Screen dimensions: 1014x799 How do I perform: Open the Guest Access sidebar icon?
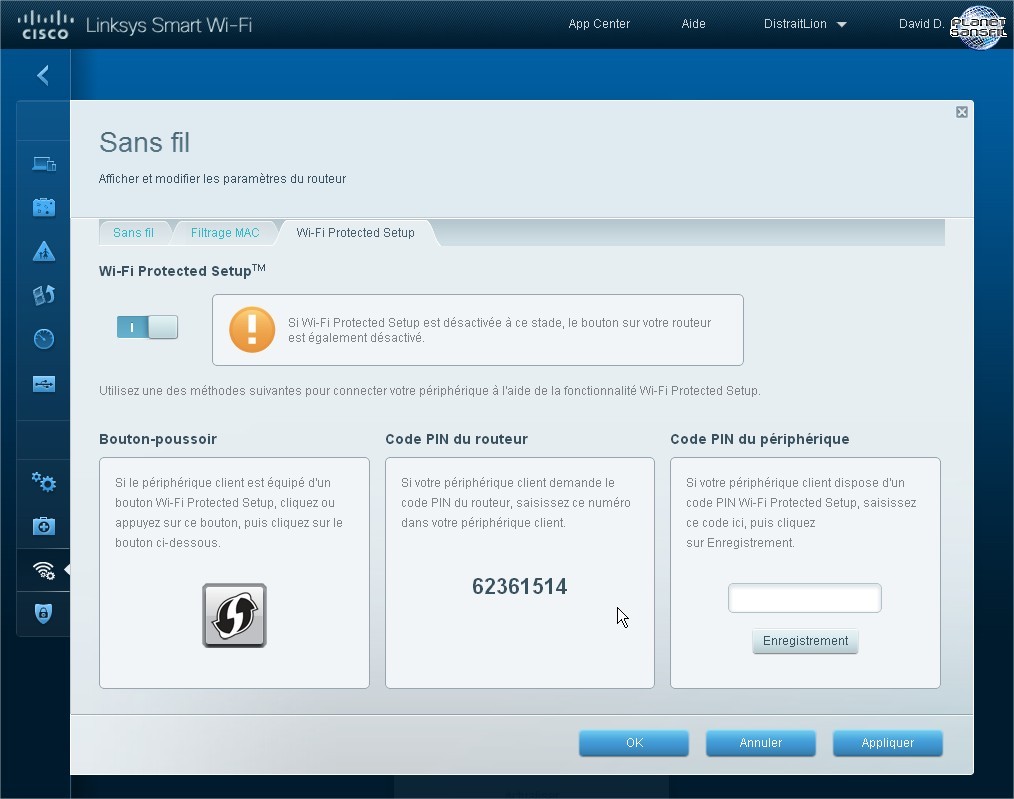43,208
